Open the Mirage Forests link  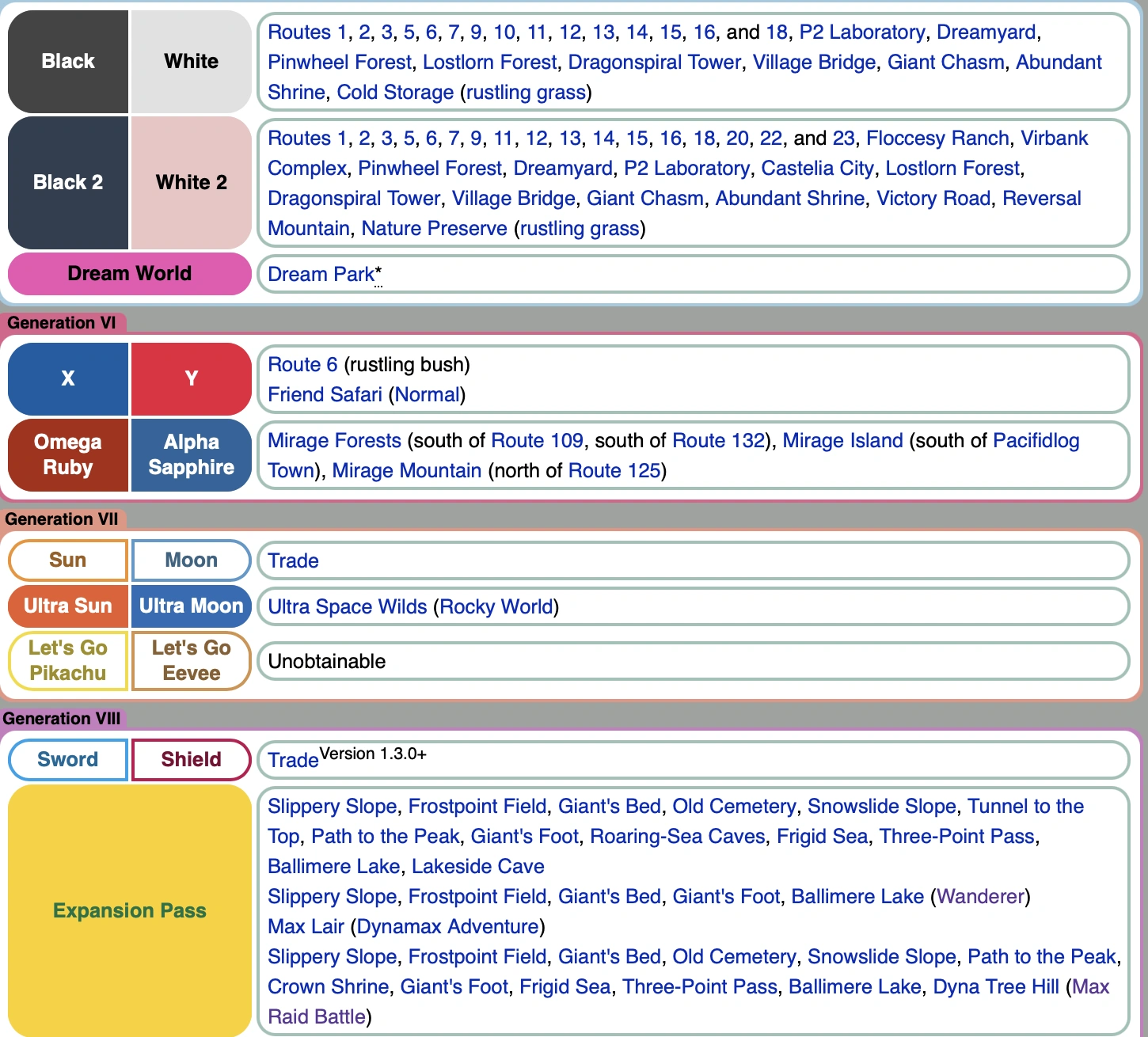[334, 441]
